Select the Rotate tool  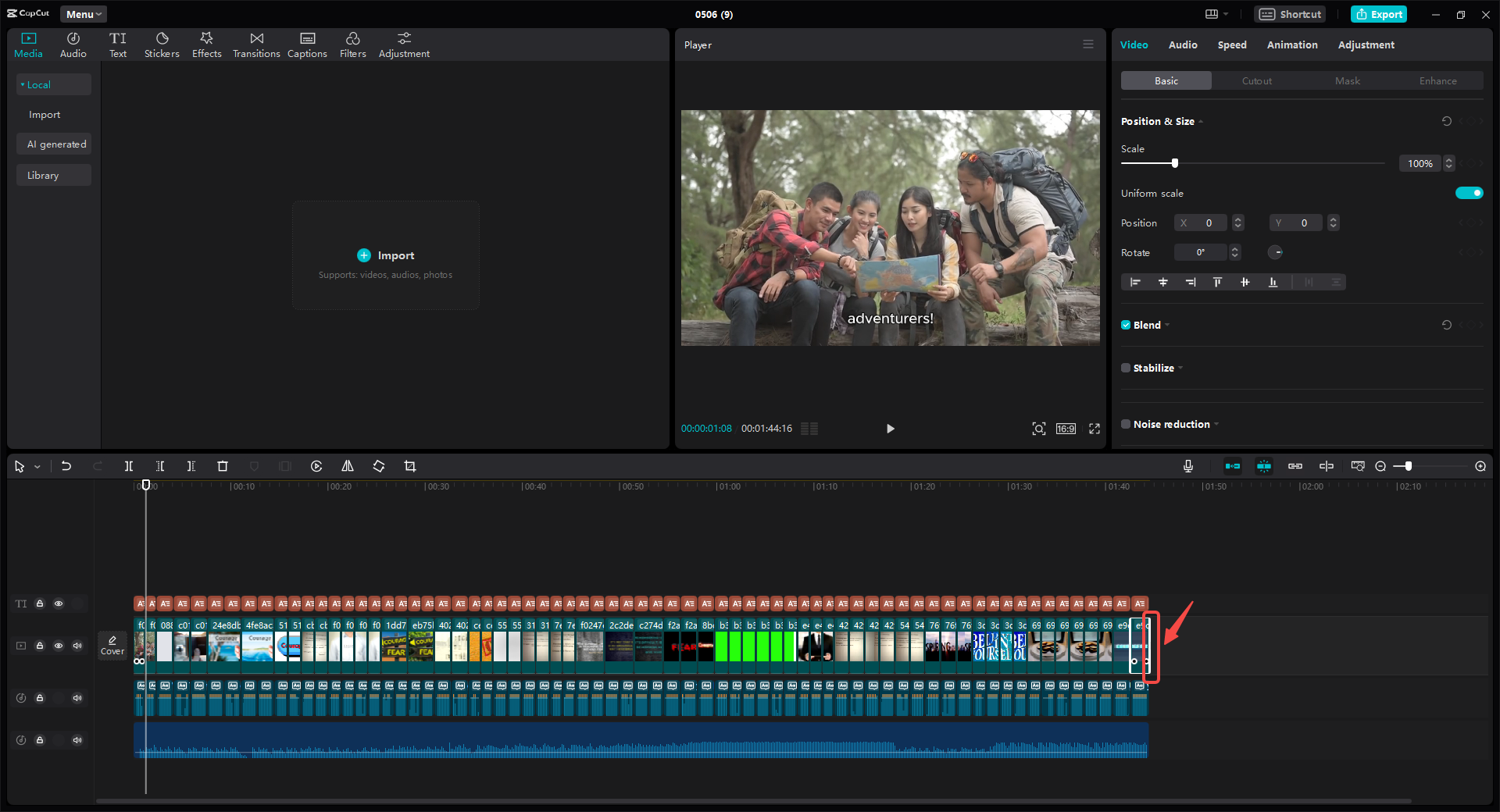(x=378, y=466)
